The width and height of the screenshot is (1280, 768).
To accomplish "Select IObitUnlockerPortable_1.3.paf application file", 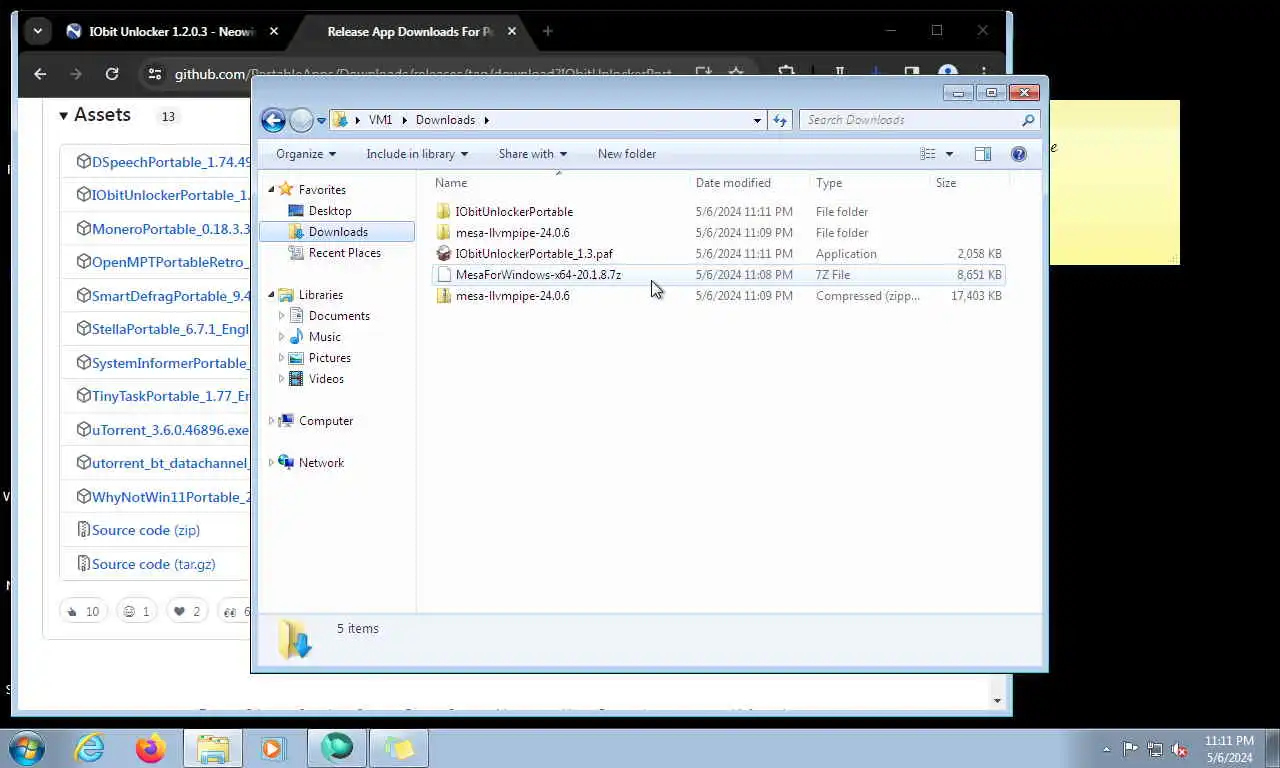I will coord(534,254).
